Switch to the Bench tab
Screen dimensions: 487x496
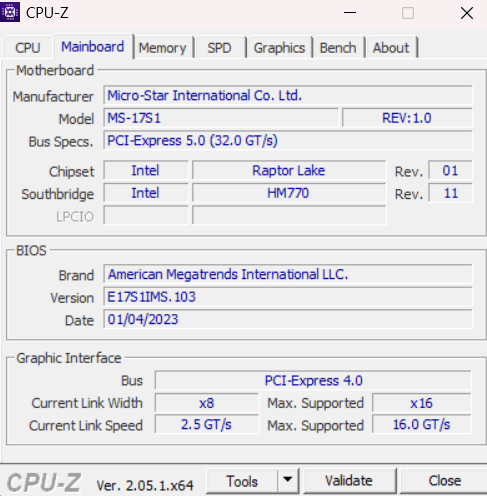coord(338,48)
